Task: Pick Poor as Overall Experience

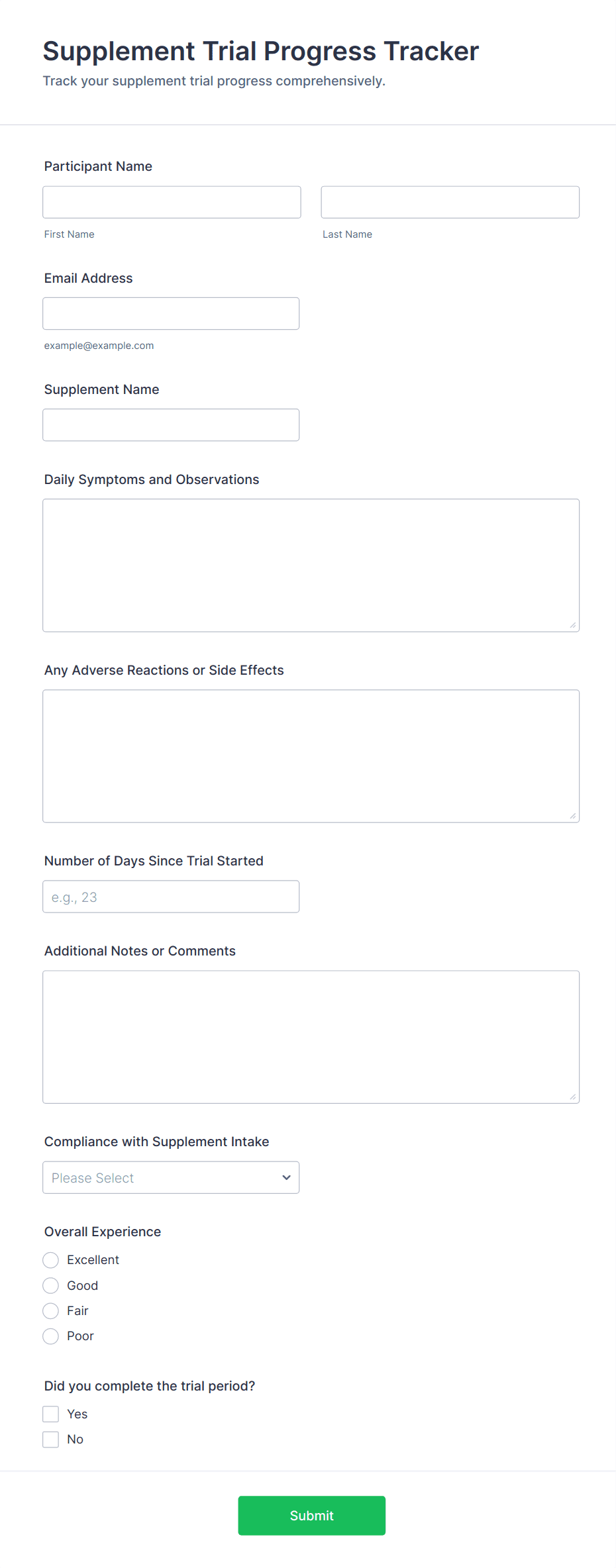Action: pyautogui.click(x=51, y=1336)
